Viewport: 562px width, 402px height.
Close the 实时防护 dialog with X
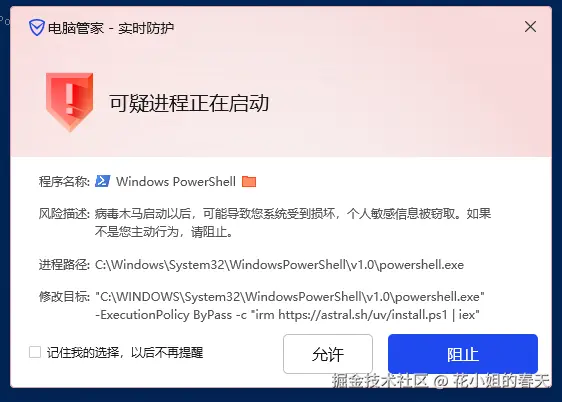pyautogui.click(x=530, y=27)
